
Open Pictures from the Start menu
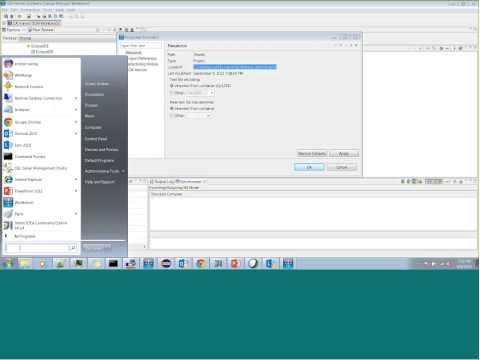(91, 105)
